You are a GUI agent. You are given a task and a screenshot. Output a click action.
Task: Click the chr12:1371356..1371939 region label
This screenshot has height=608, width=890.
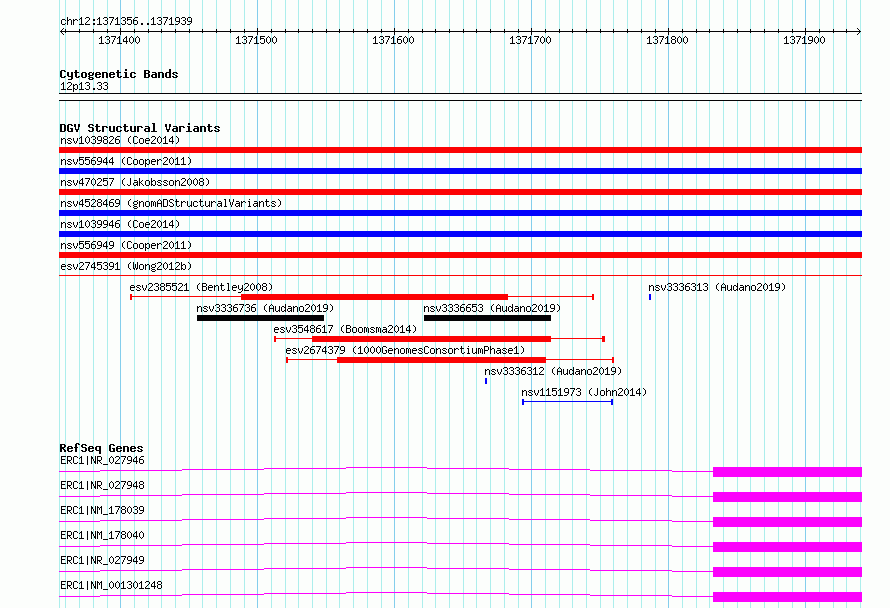tap(126, 21)
